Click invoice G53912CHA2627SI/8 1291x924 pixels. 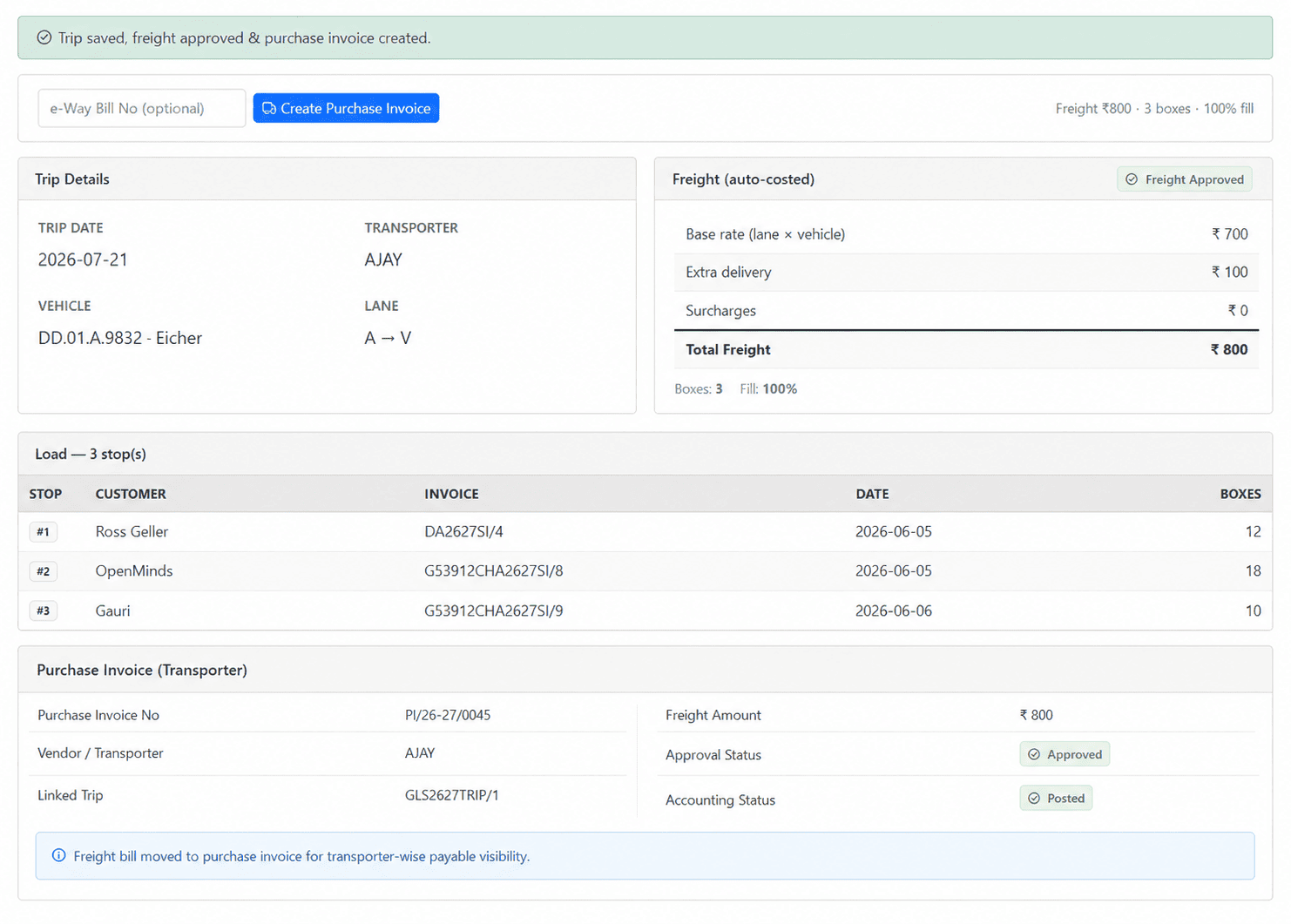pos(494,571)
